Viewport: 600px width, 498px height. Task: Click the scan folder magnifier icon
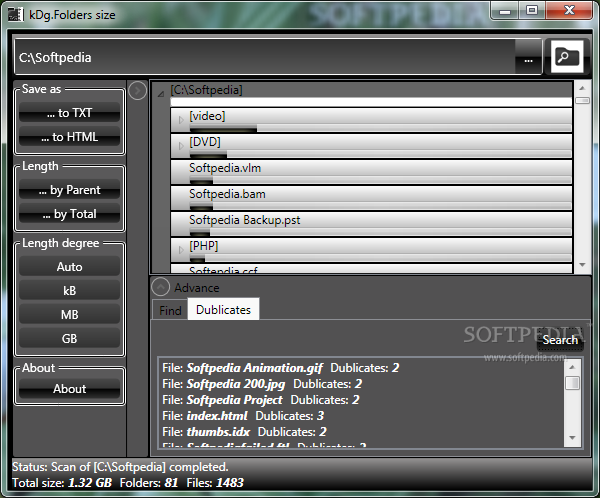coord(567,57)
